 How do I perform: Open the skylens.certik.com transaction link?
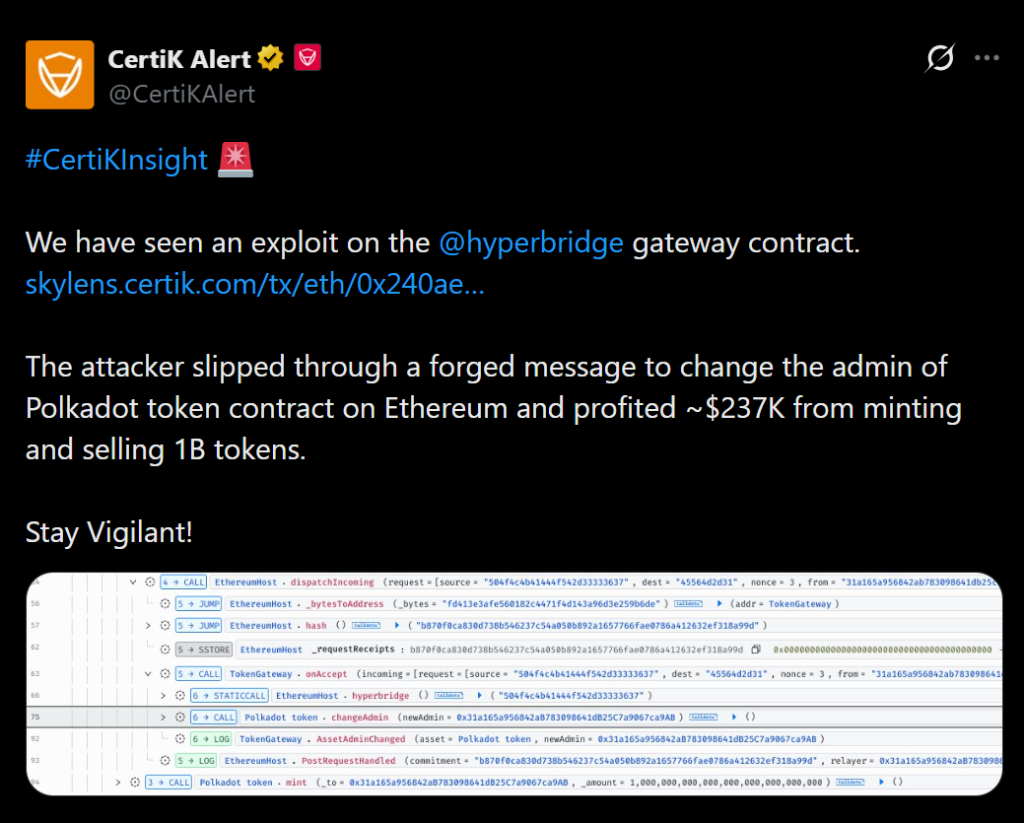pyautogui.click(x=255, y=286)
